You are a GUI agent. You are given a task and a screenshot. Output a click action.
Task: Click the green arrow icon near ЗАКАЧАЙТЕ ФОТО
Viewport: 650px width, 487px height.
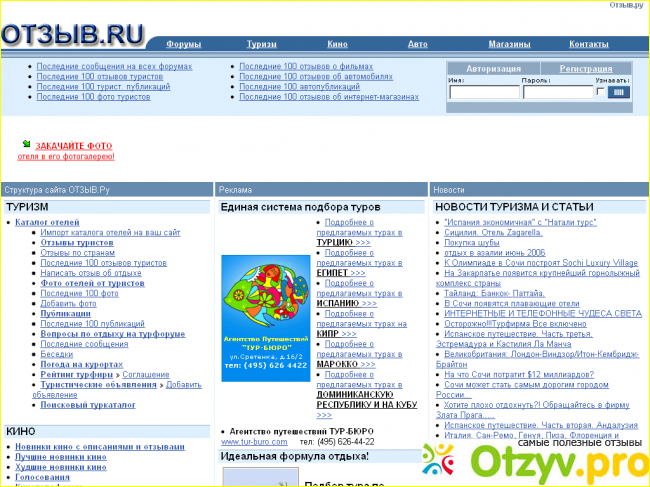point(27,146)
